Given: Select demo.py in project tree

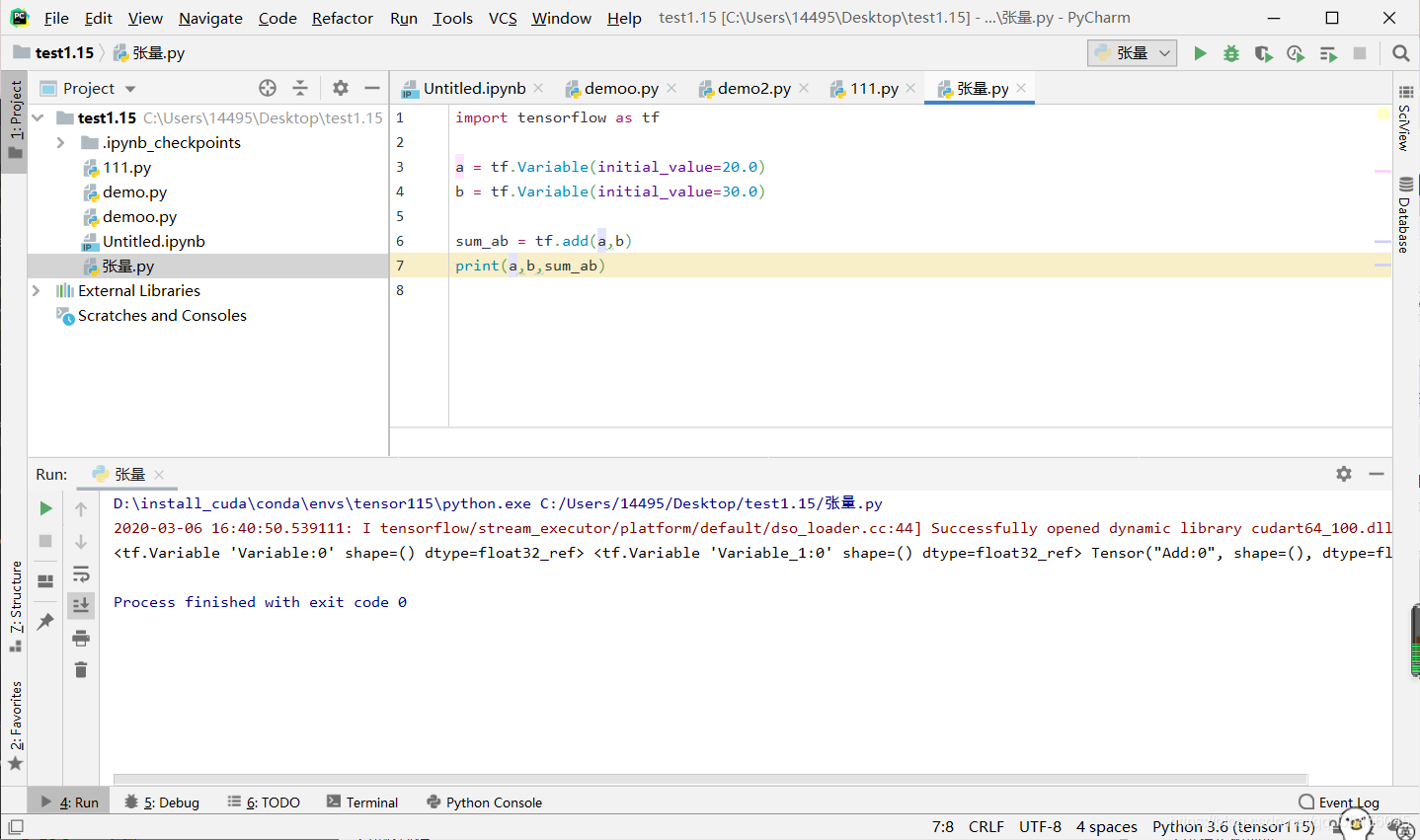Looking at the screenshot, I should [x=134, y=191].
